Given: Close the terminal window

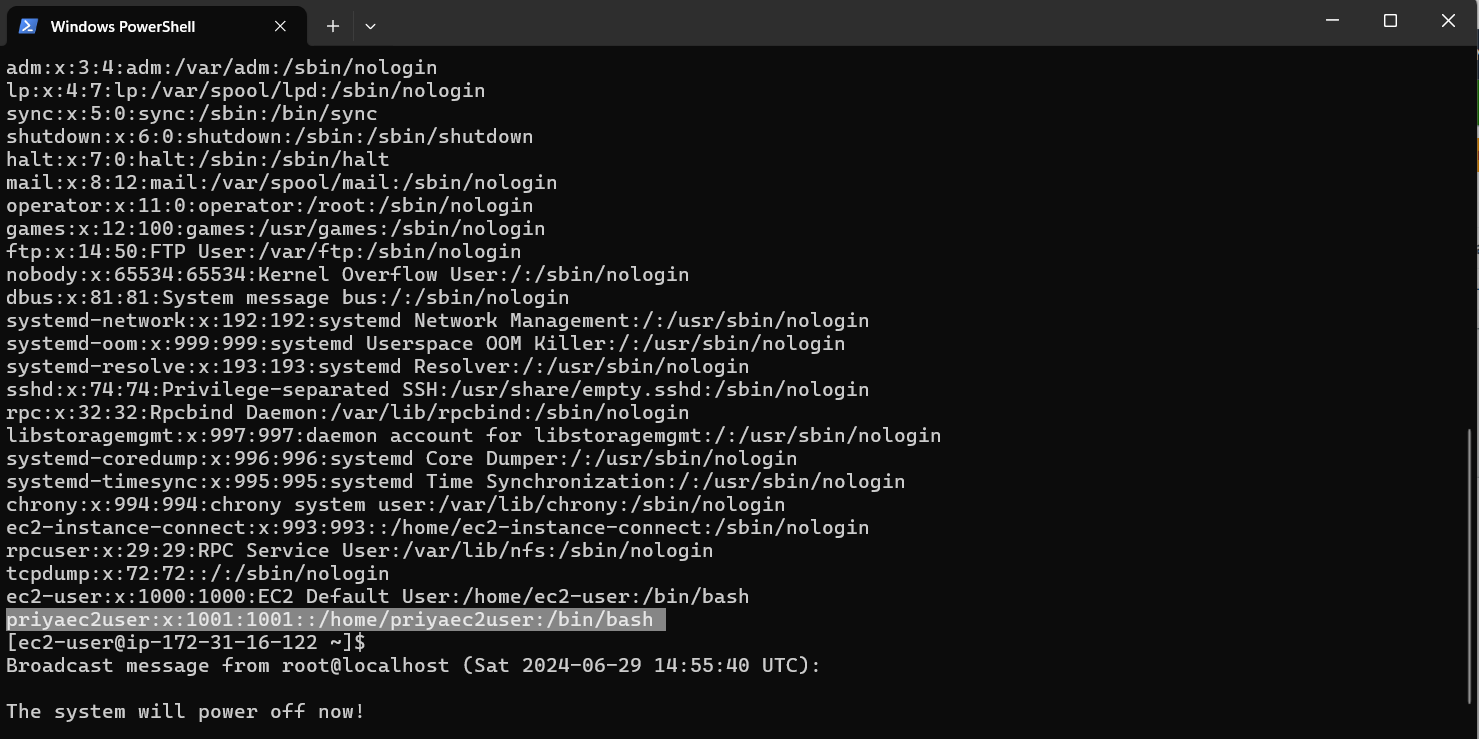Looking at the screenshot, I should click(1448, 20).
